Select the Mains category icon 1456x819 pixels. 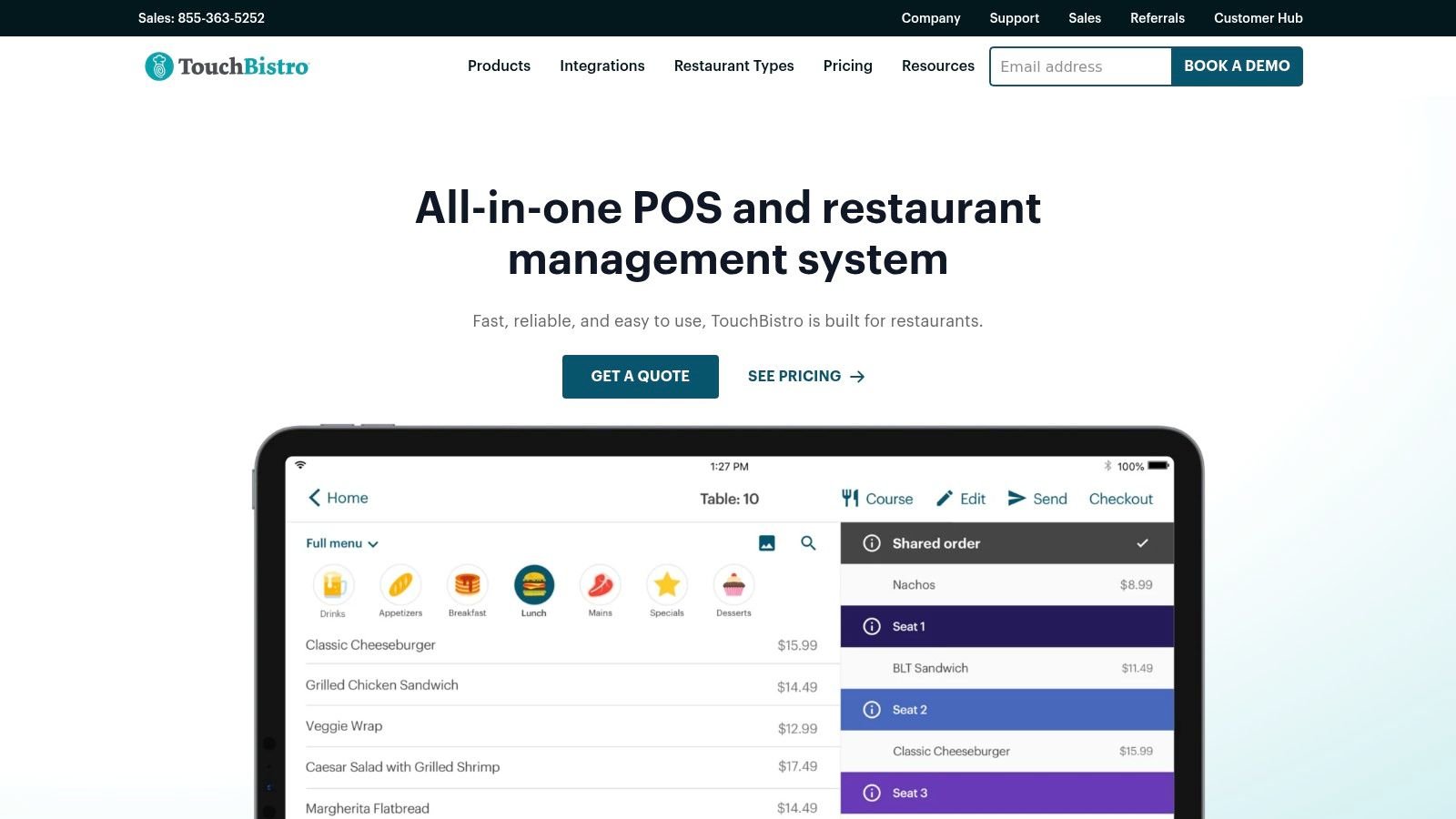(601, 585)
